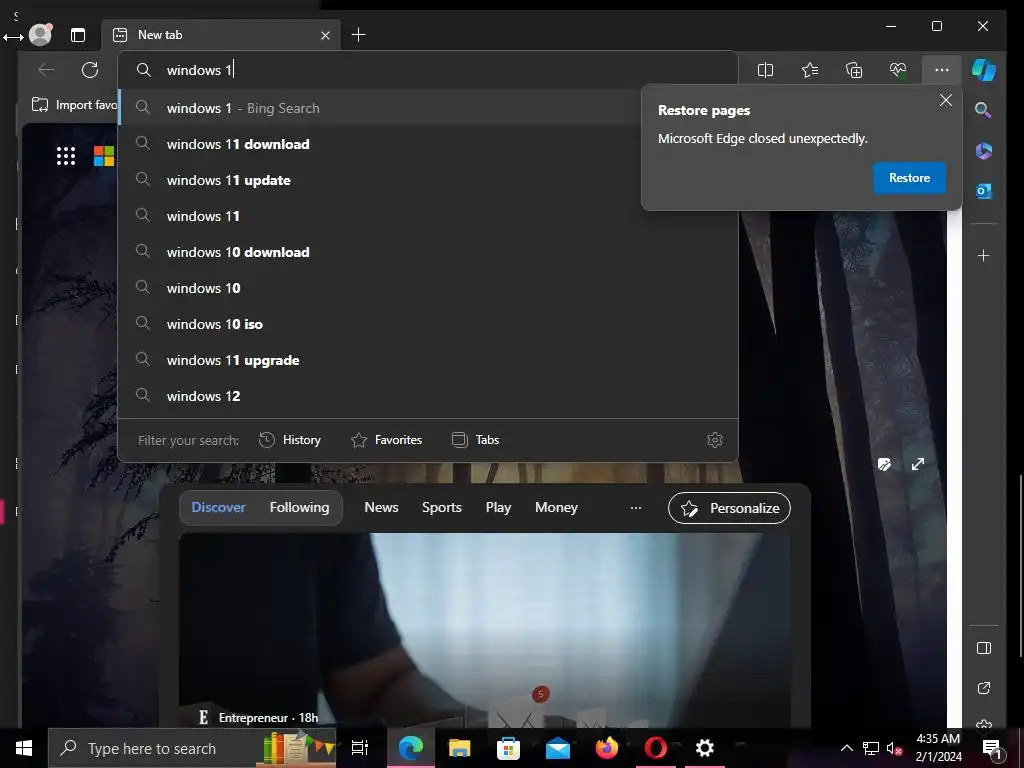Click the Restore button
The width and height of the screenshot is (1024, 768).
pos(909,178)
